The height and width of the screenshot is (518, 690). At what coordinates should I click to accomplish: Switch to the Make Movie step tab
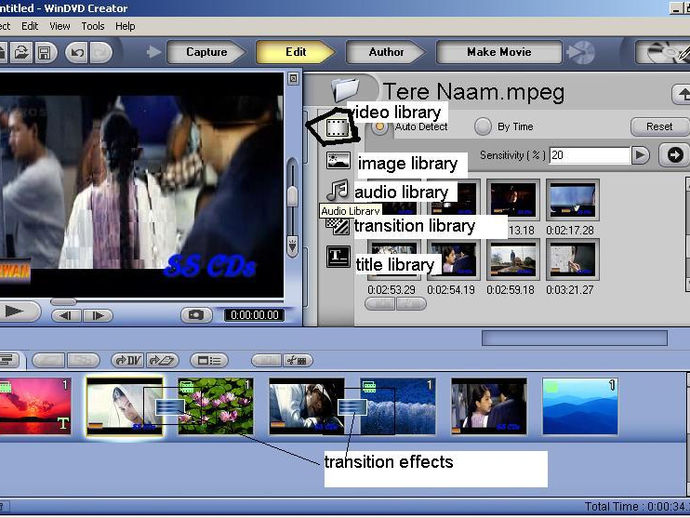tap(499, 52)
